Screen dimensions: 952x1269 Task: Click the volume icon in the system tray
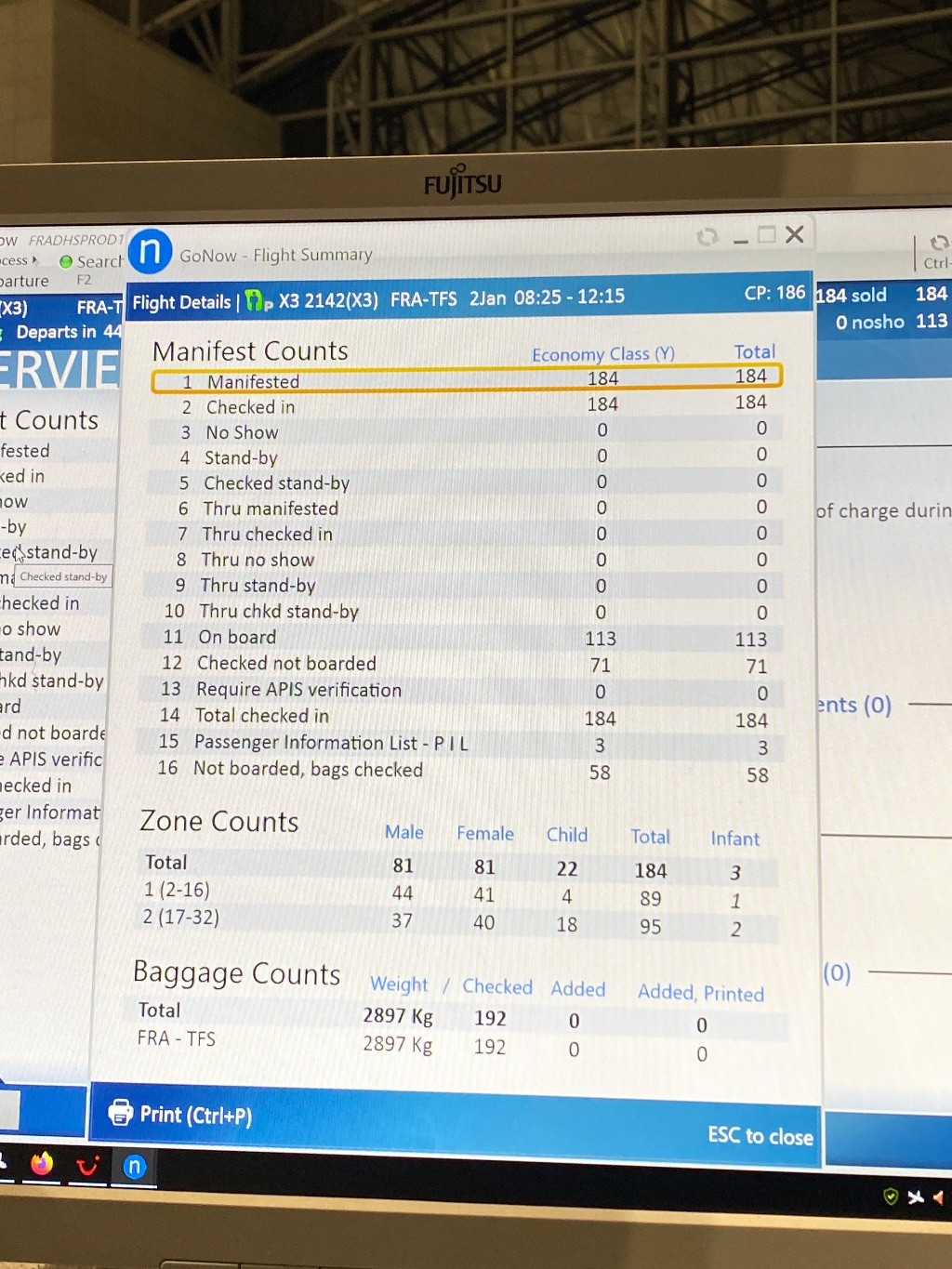938,1197
